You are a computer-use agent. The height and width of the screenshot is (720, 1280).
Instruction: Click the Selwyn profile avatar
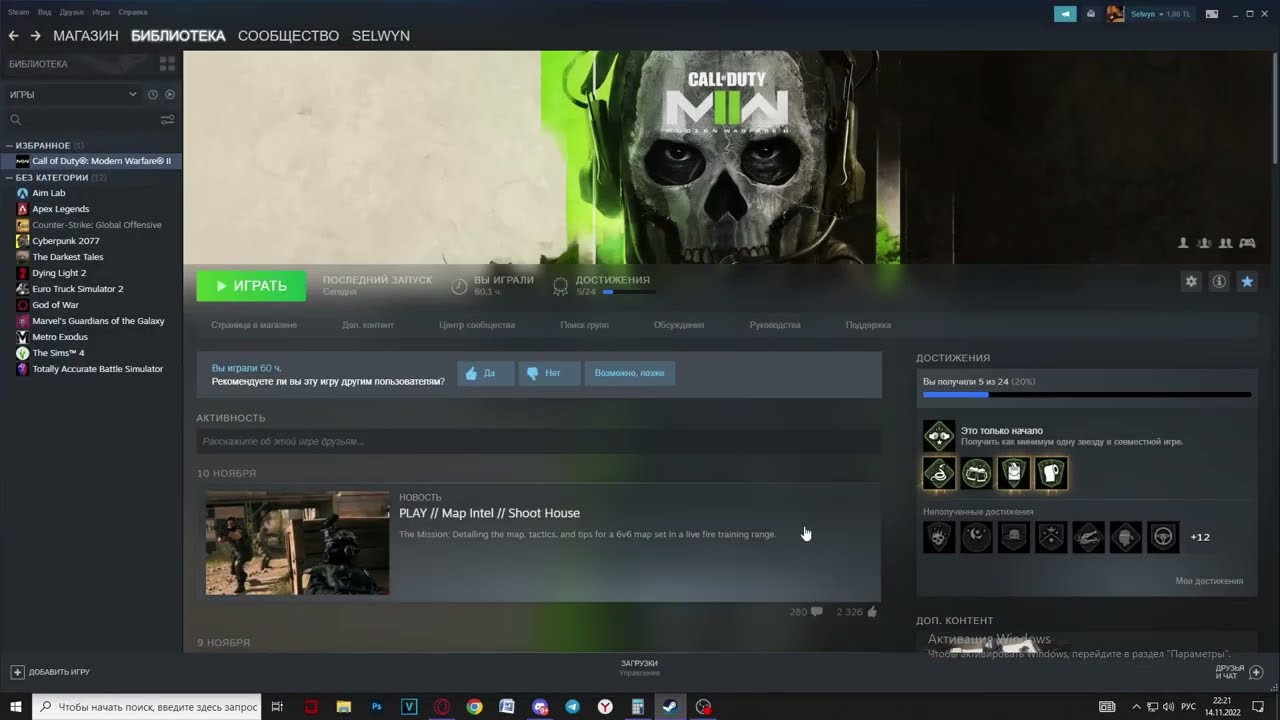pos(1115,14)
